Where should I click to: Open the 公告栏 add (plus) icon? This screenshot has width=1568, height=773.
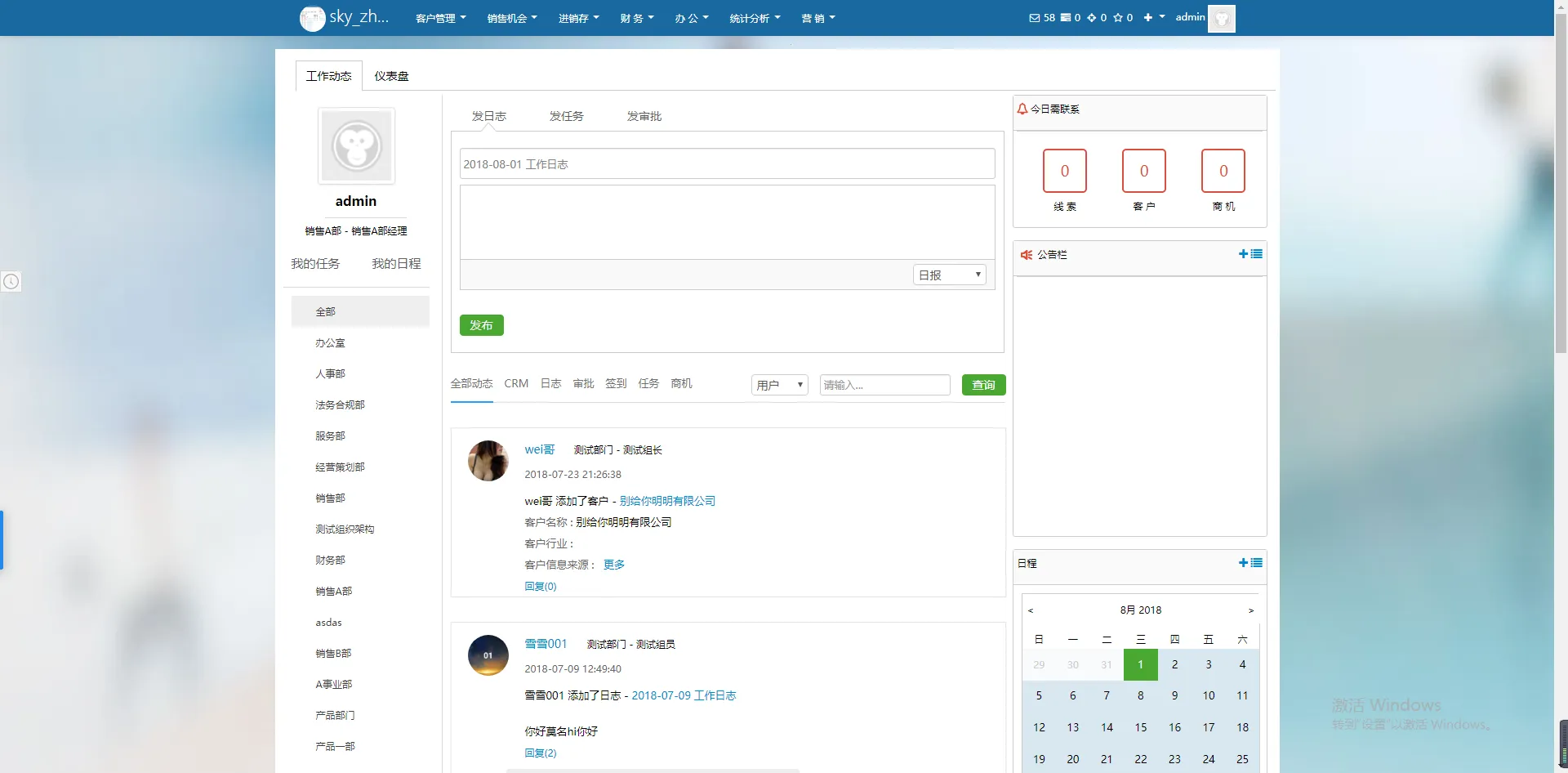(x=1242, y=254)
